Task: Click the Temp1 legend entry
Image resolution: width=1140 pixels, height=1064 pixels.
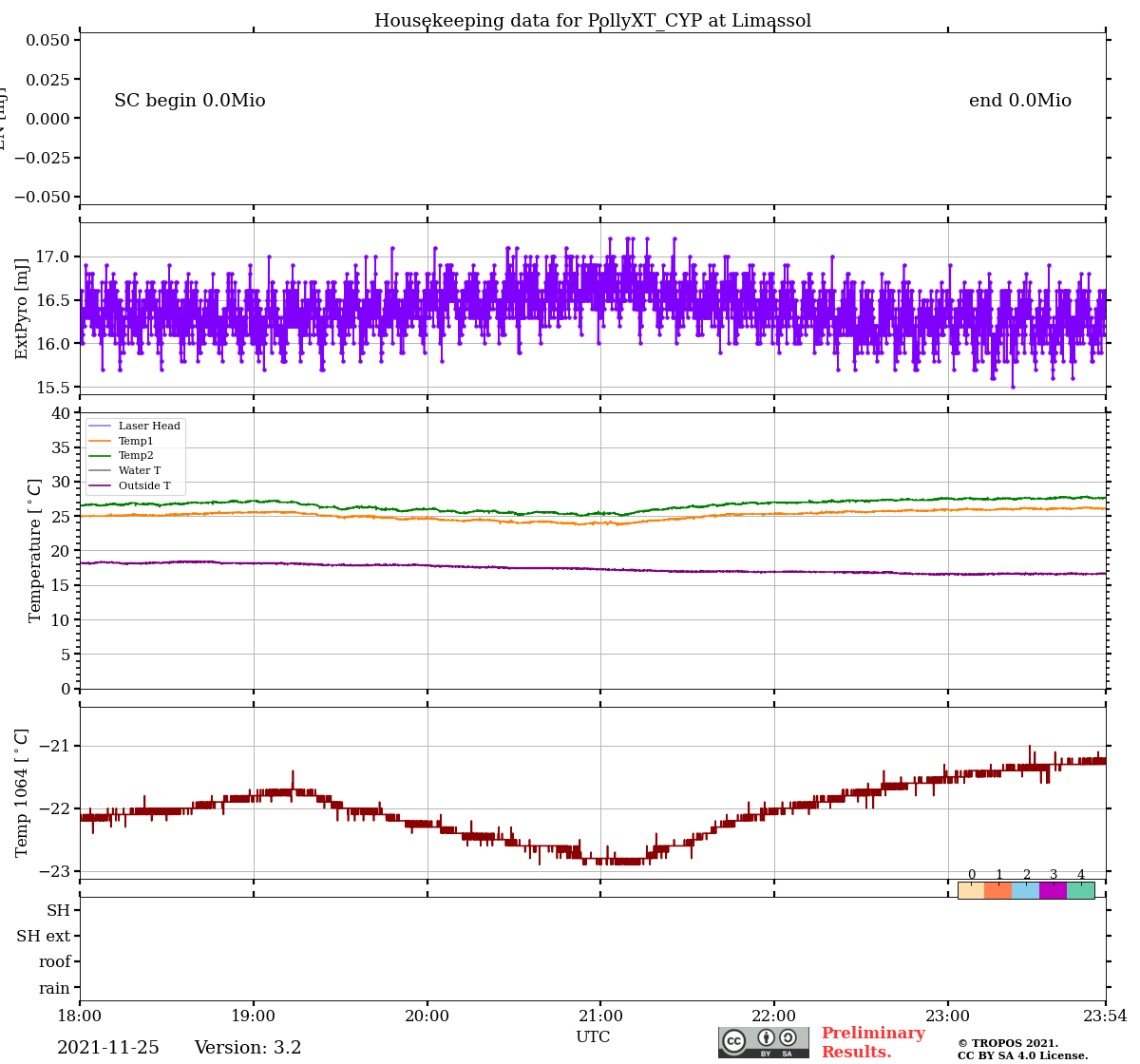Action: pyautogui.click(x=121, y=441)
